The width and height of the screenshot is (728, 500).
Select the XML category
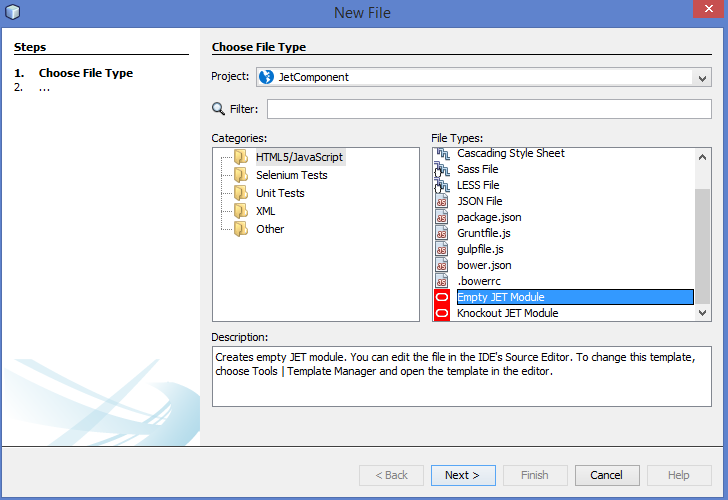(266, 211)
